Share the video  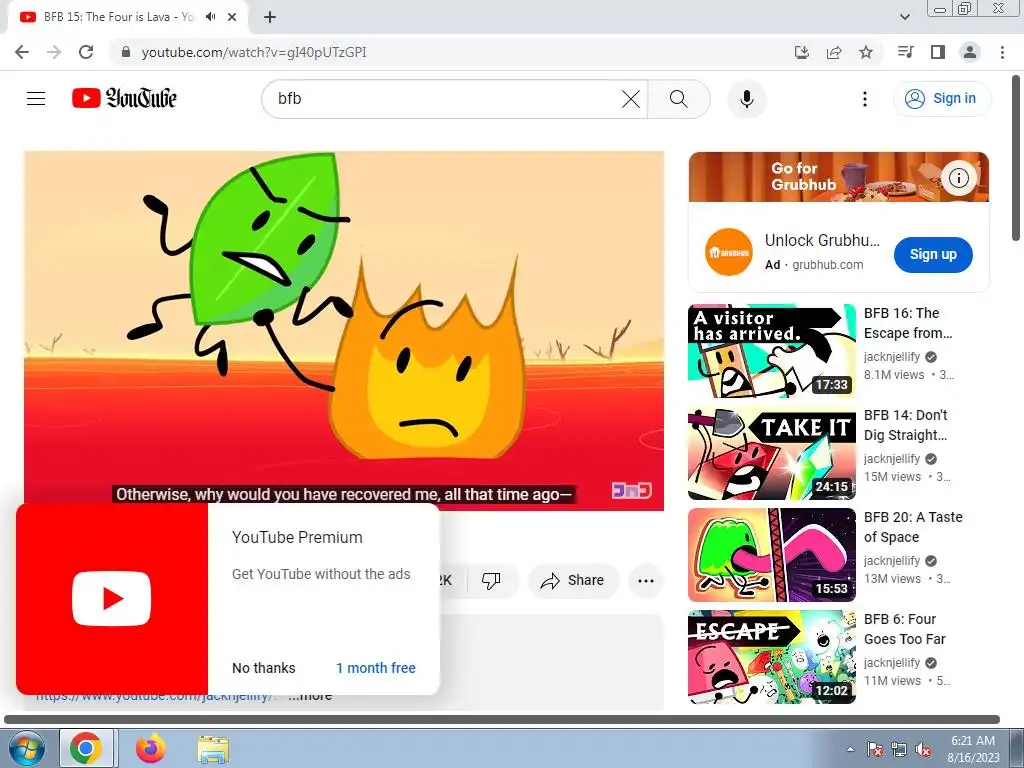coord(572,580)
